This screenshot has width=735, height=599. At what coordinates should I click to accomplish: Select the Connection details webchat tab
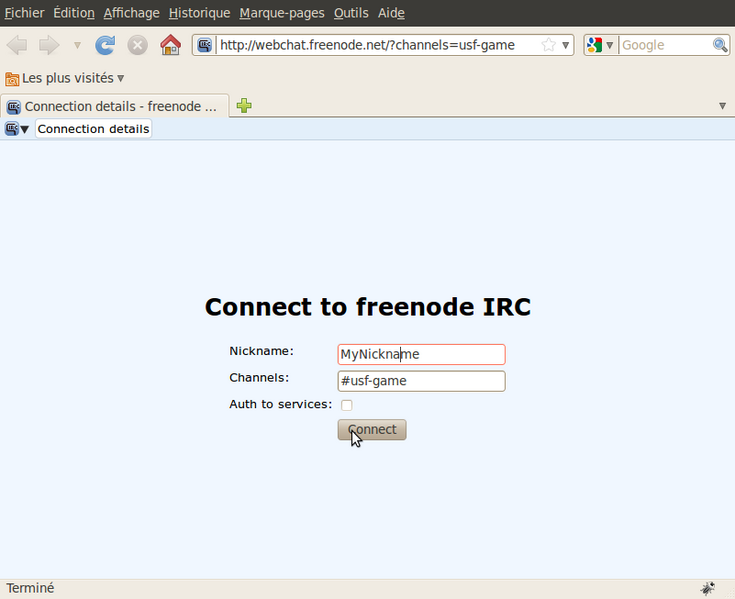[x=93, y=129]
